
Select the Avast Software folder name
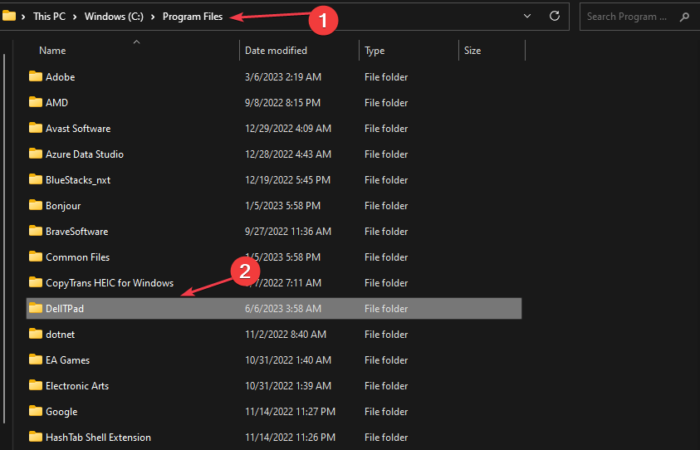pyautogui.click(x=78, y=129)
